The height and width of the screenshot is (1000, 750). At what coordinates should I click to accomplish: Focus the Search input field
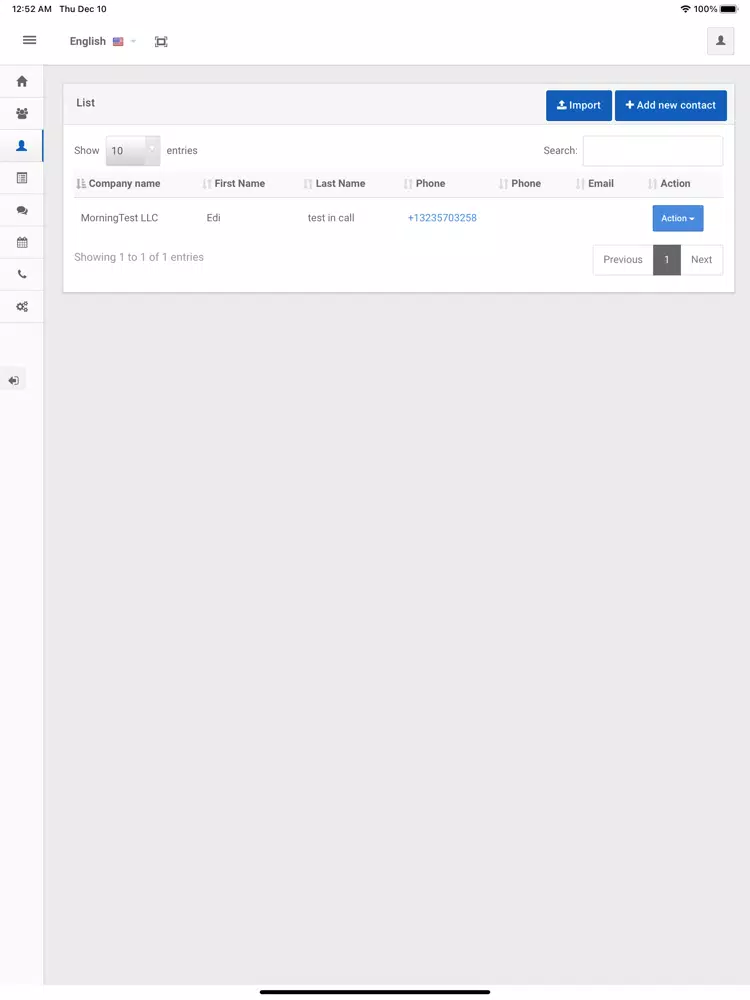pyautogui.click(x=652, y=151)
